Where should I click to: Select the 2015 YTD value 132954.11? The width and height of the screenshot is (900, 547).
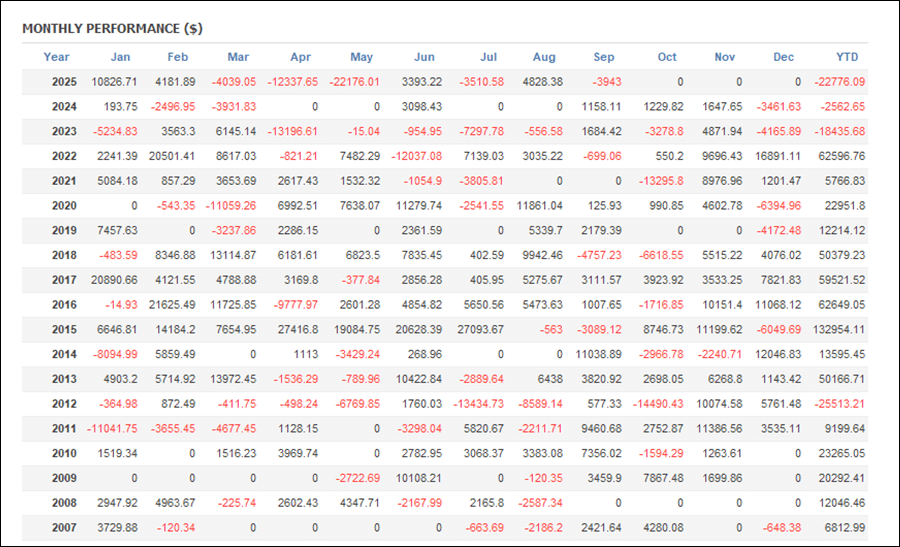coord(837,328)
